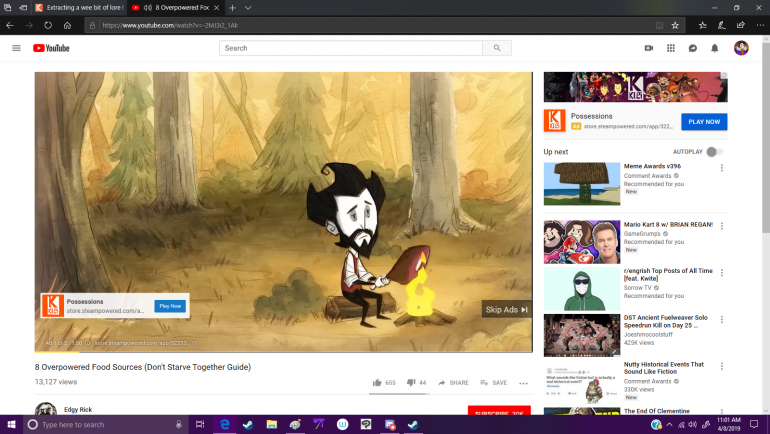
Task: Open the account avatar menu
Action: coord(741,48)
